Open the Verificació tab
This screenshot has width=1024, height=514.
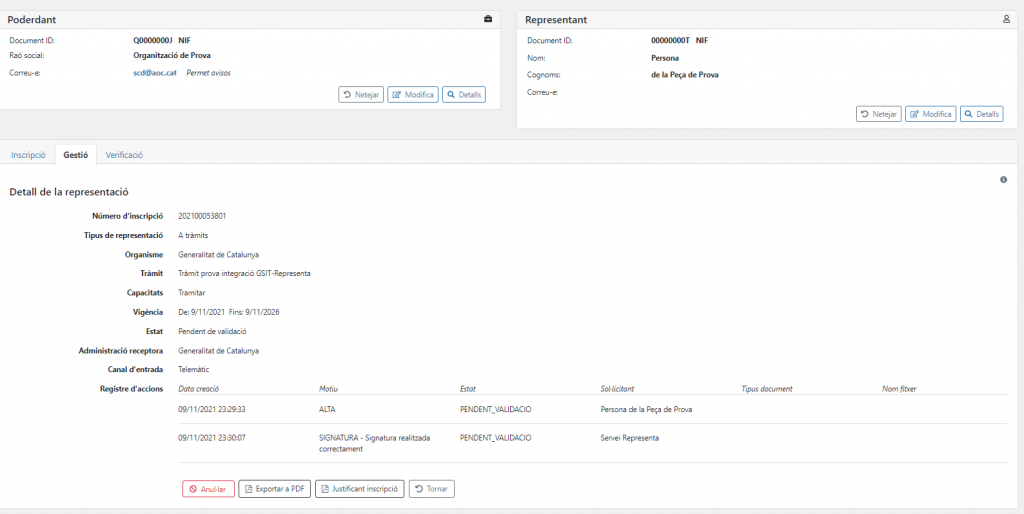[x=124, y=155]
